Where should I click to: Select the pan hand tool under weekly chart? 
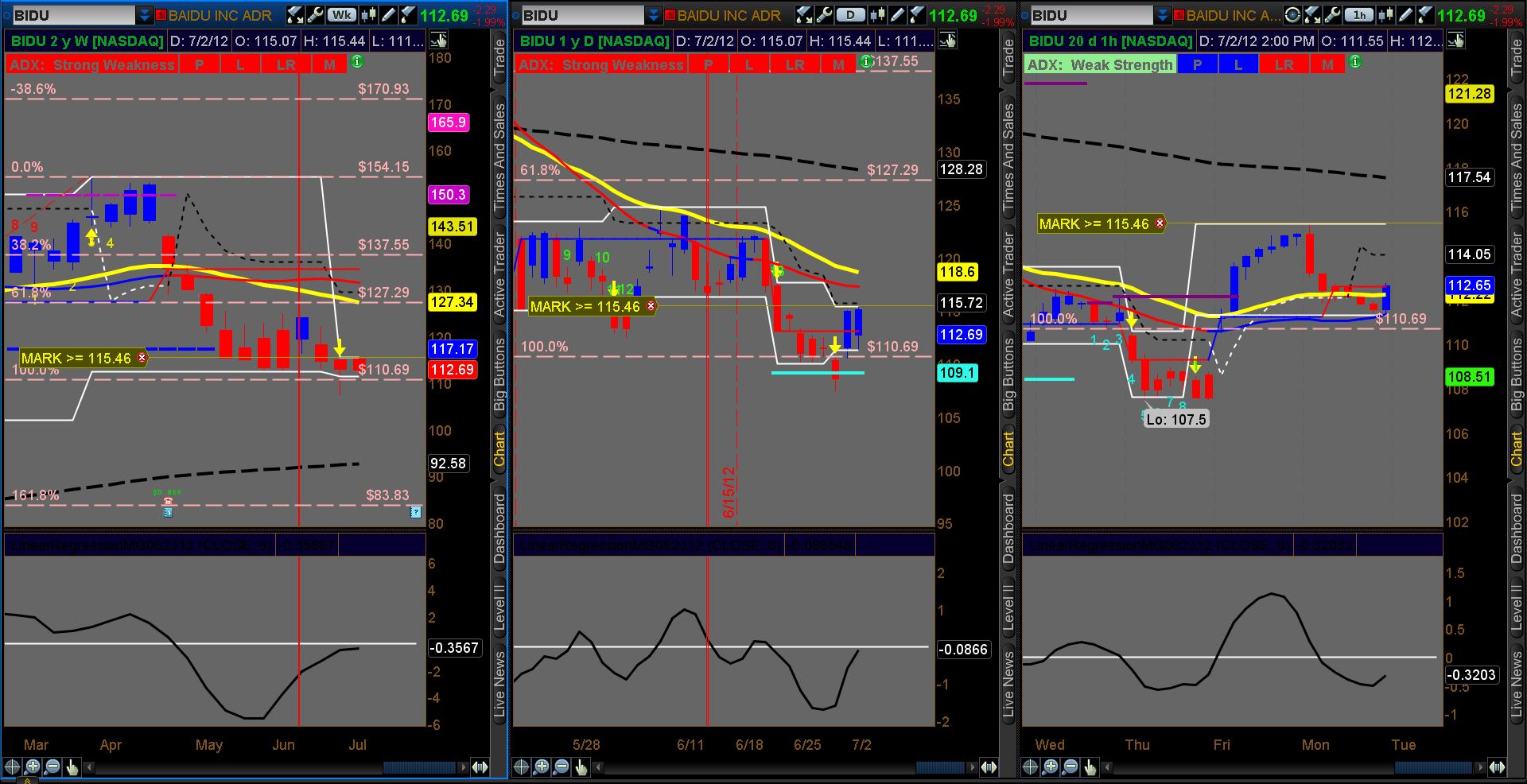click(x=72, y=767)
